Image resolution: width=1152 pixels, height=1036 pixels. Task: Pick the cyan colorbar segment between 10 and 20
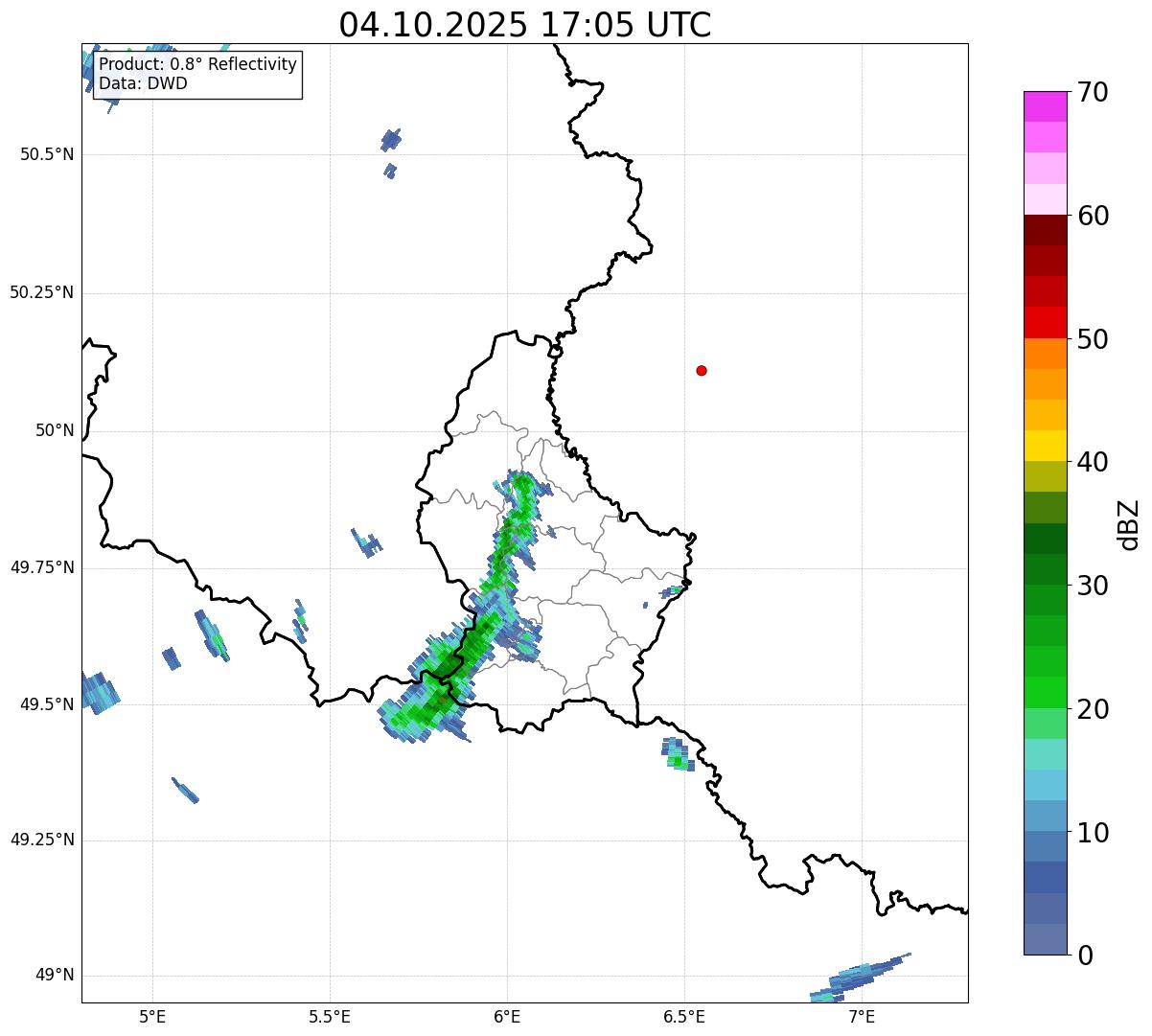coord(1046,785)
